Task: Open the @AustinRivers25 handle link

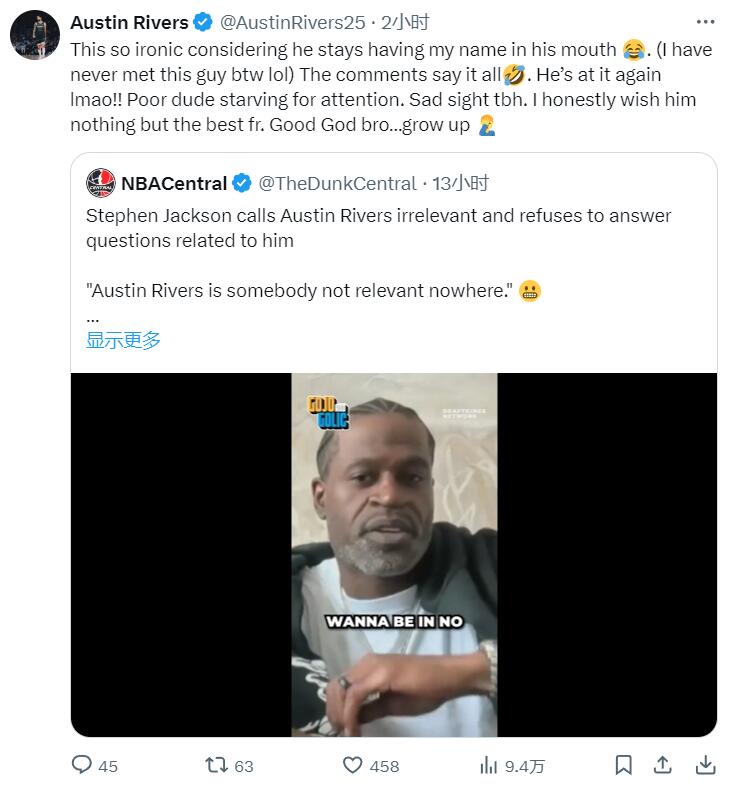Action: 292,23
